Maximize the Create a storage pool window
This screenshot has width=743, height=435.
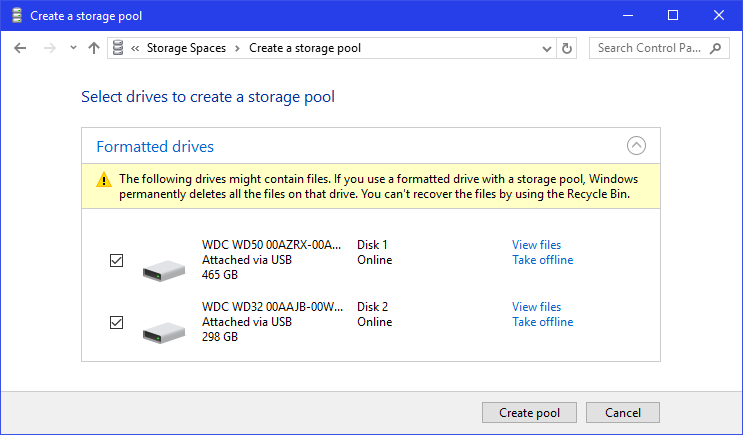click(x=673, y=16)
